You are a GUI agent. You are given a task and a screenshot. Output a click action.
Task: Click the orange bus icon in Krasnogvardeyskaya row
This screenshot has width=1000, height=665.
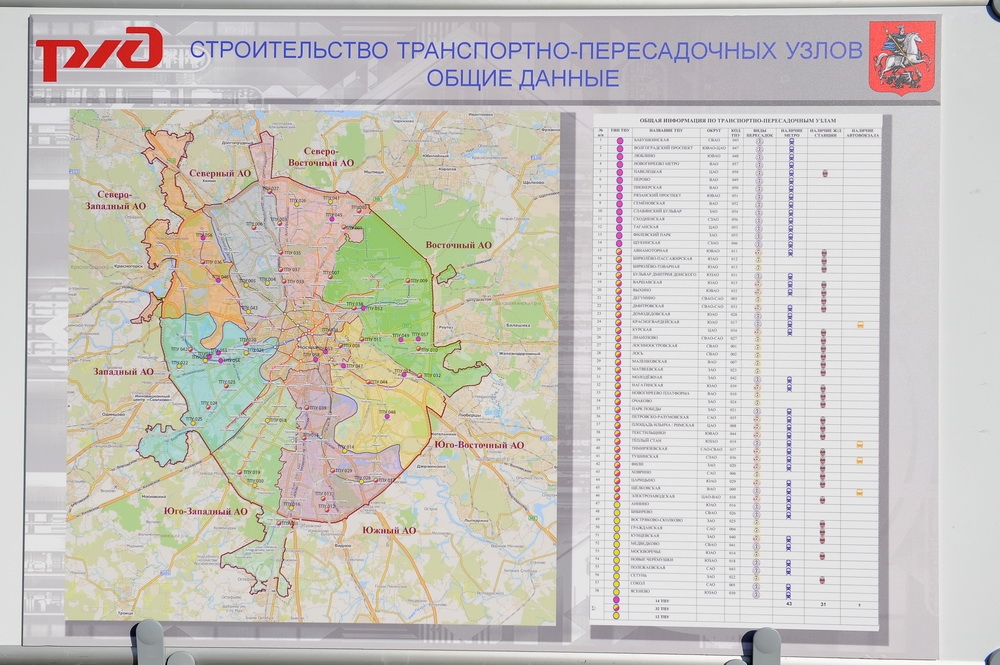click(x=860, y=326)
